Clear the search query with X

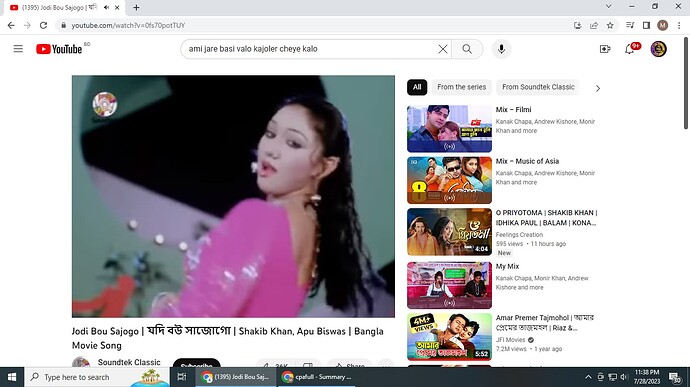pyautogui.click(x=443, y=49)
